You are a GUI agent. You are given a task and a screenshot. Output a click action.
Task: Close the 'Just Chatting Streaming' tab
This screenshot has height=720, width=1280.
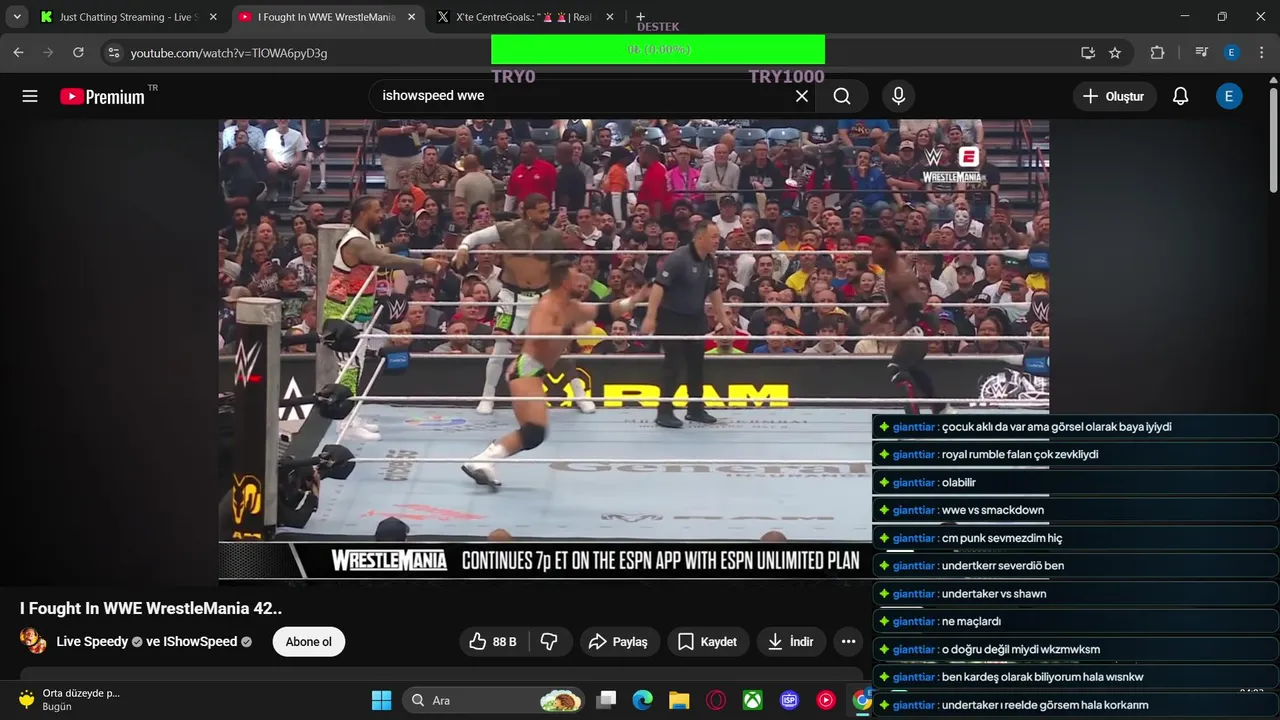[212, 17]
